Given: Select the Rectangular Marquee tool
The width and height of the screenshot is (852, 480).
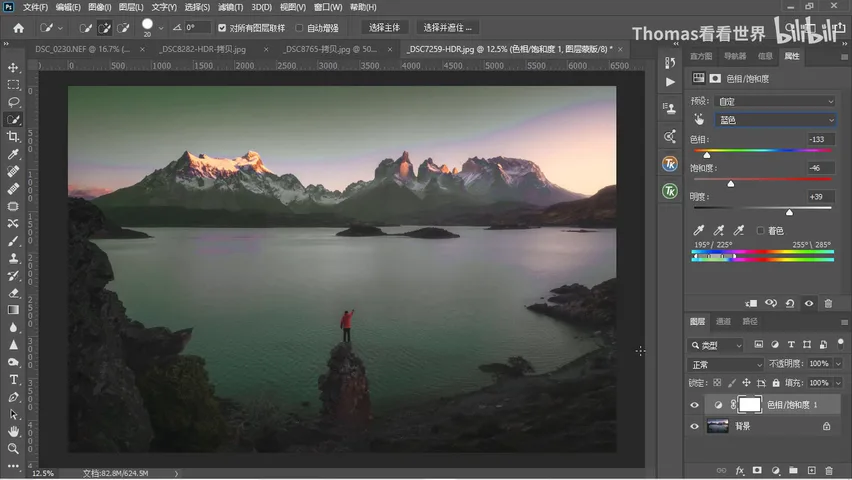Looking at the screenshot, I should pos(14,85).
